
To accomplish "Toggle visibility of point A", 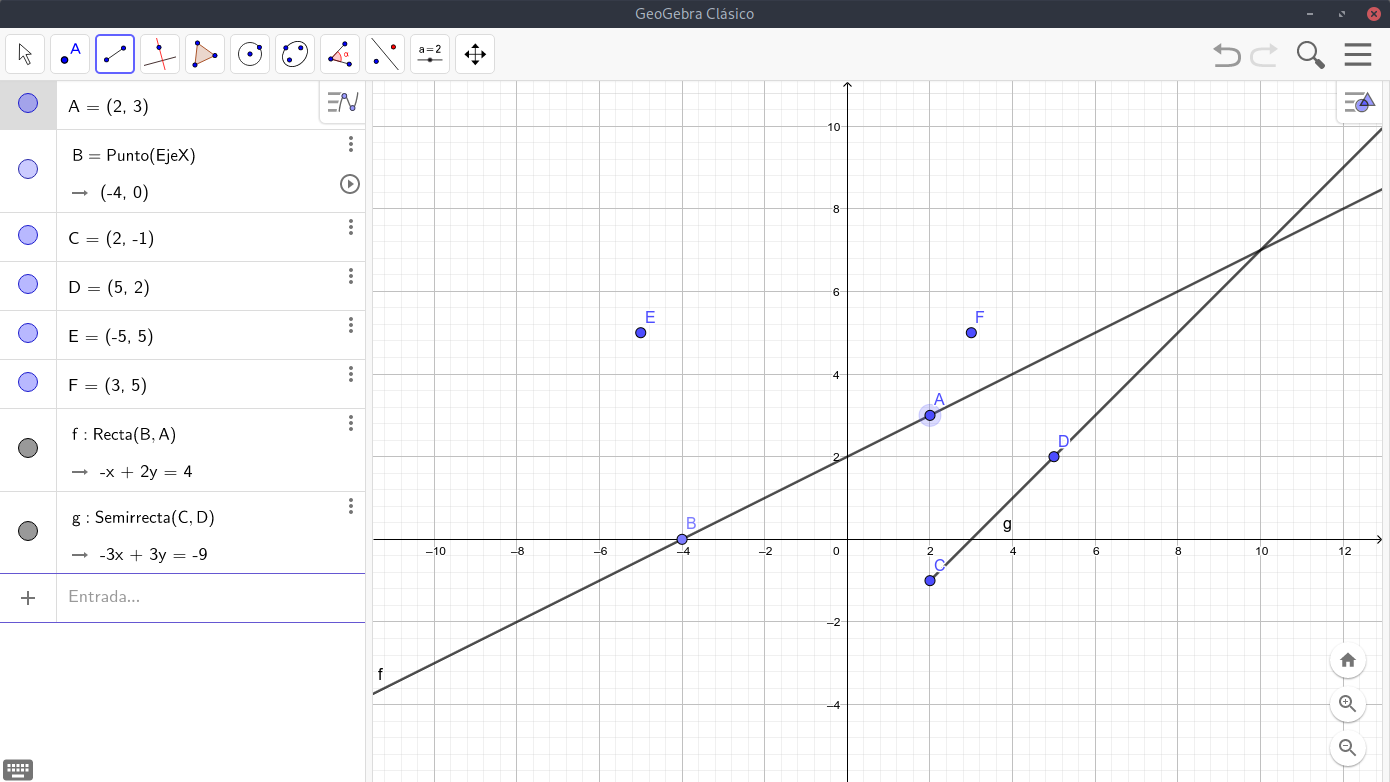I will point(28,104).
